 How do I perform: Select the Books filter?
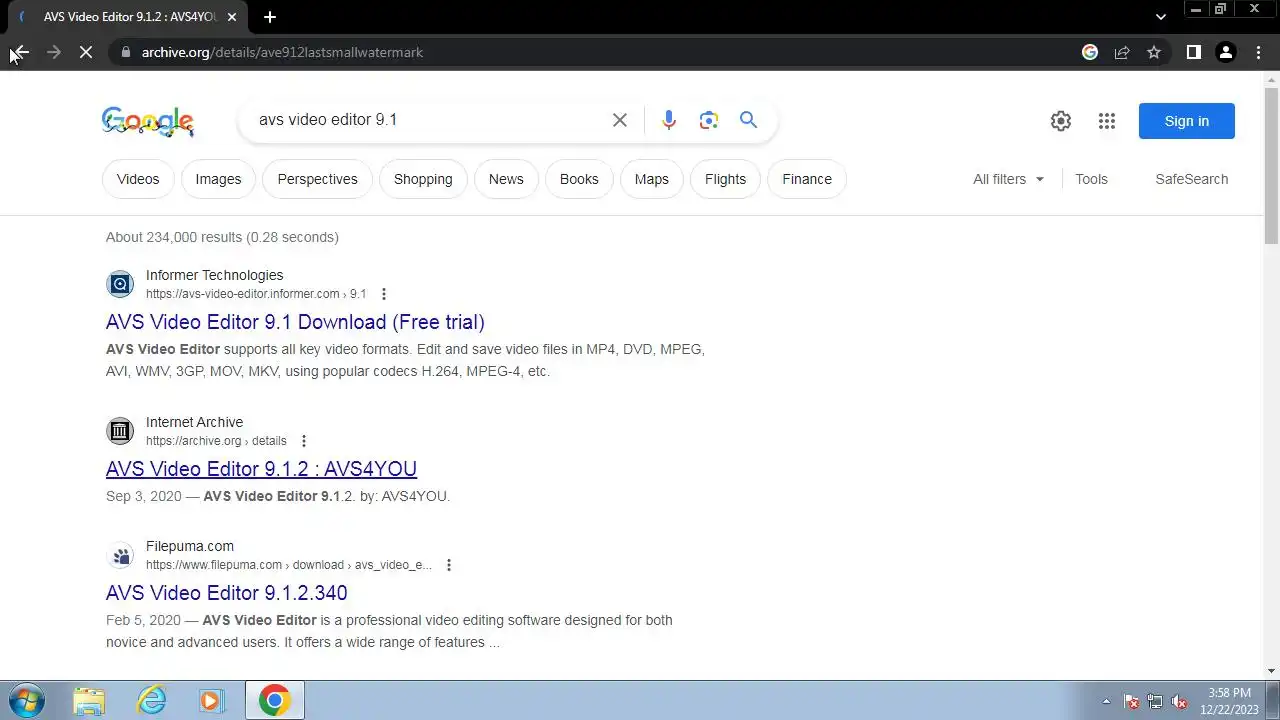[x=579, y=179]
